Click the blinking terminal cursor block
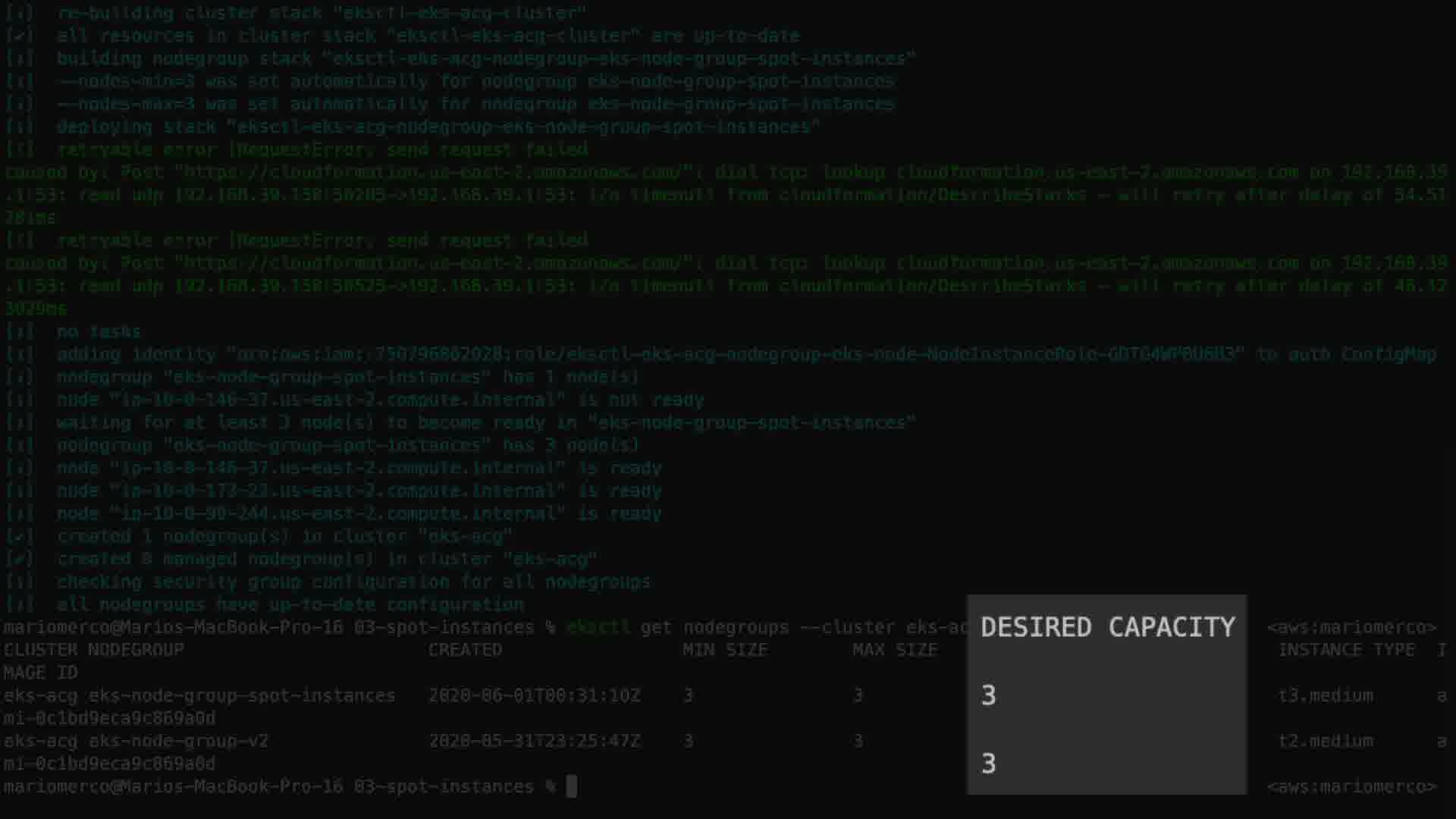The image size is (1456, 819). point(572,786)
